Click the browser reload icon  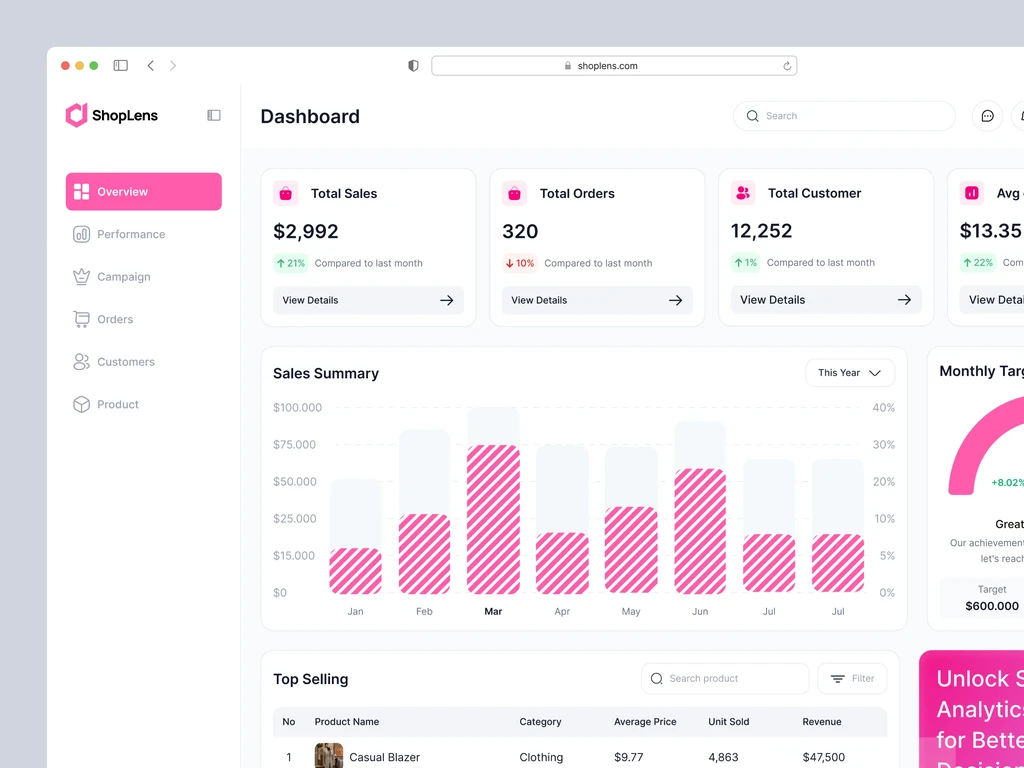pos(787,66)
